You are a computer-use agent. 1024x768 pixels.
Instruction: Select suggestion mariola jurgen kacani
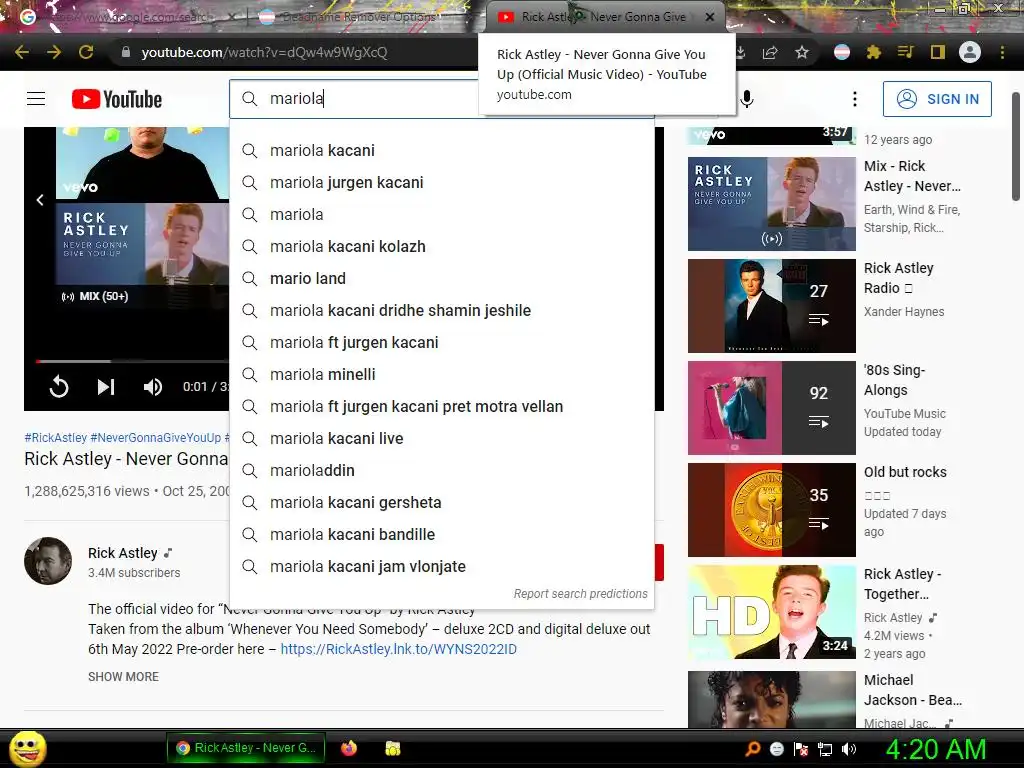pos(442,182)
